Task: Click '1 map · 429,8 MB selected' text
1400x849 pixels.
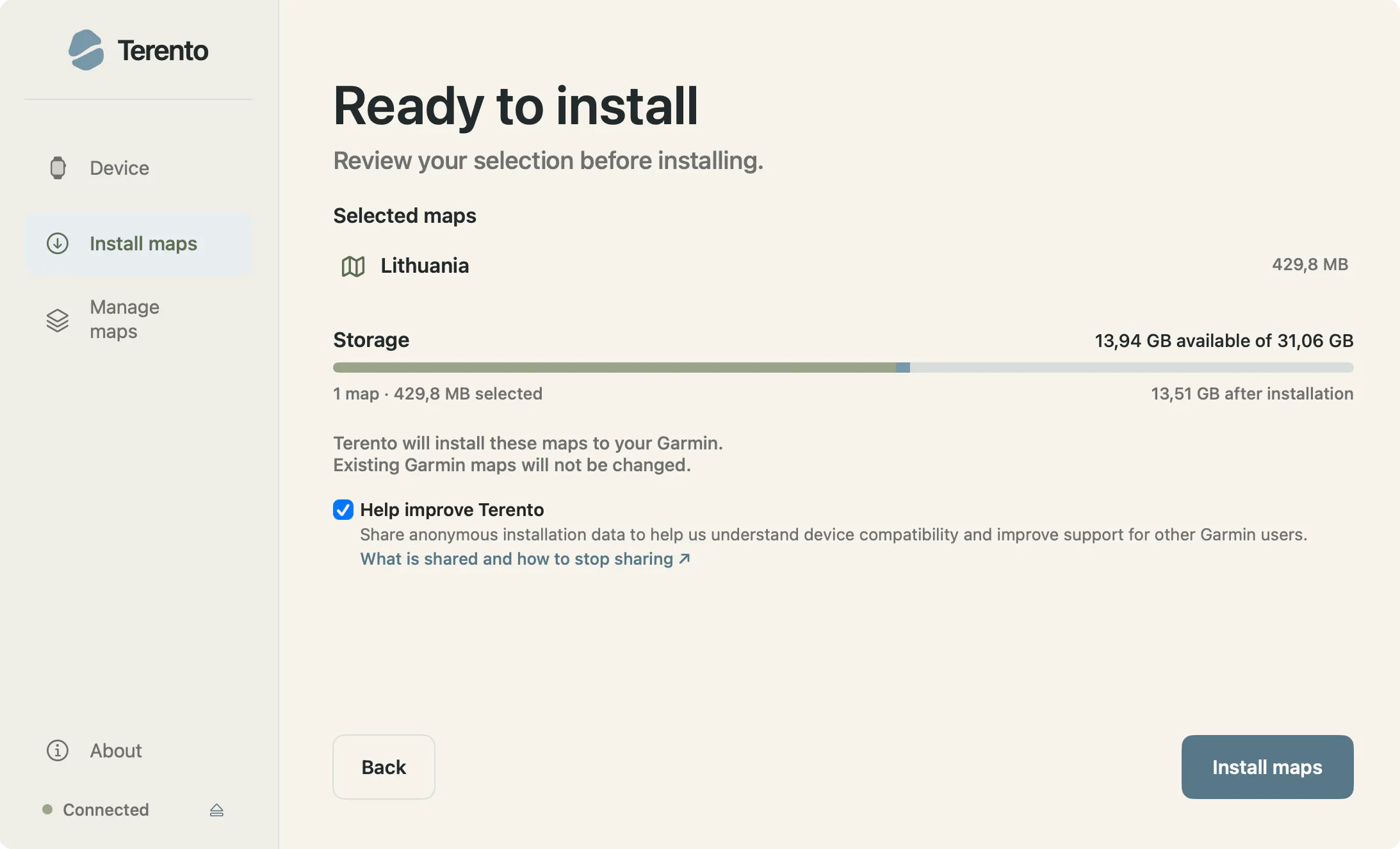Action: coord(437,394)
